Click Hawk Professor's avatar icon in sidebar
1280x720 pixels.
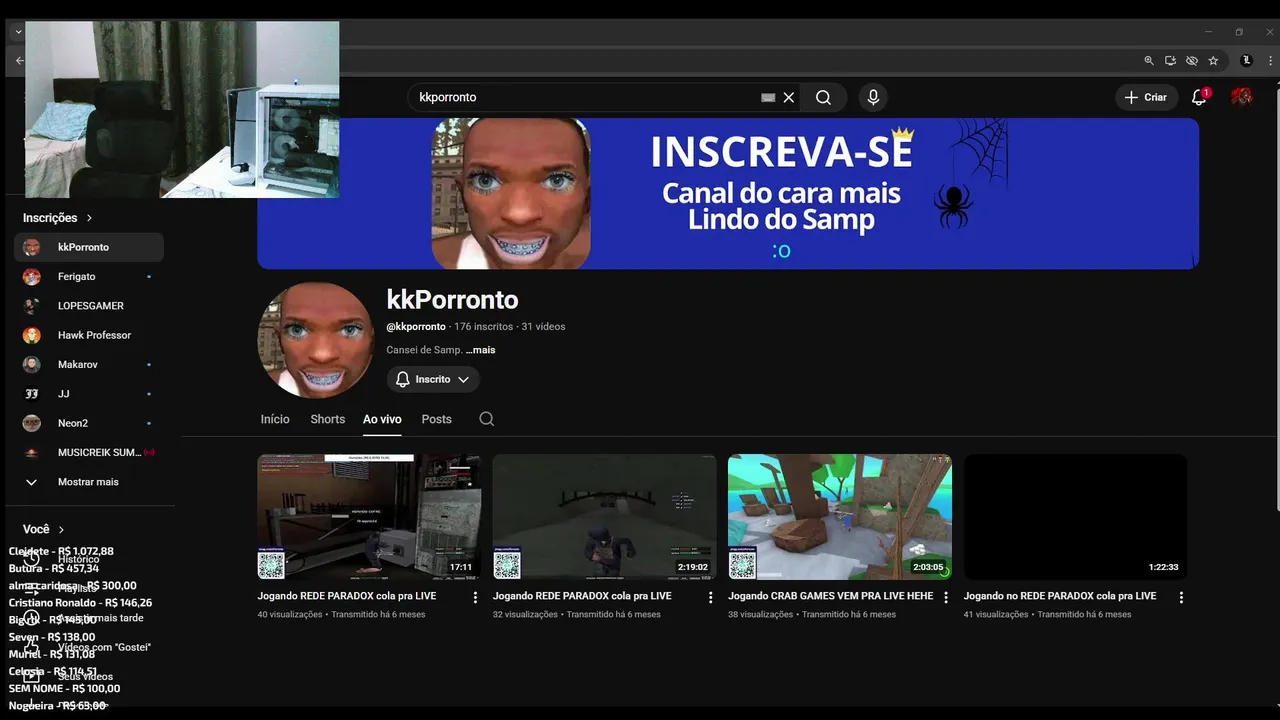(32, 335)
